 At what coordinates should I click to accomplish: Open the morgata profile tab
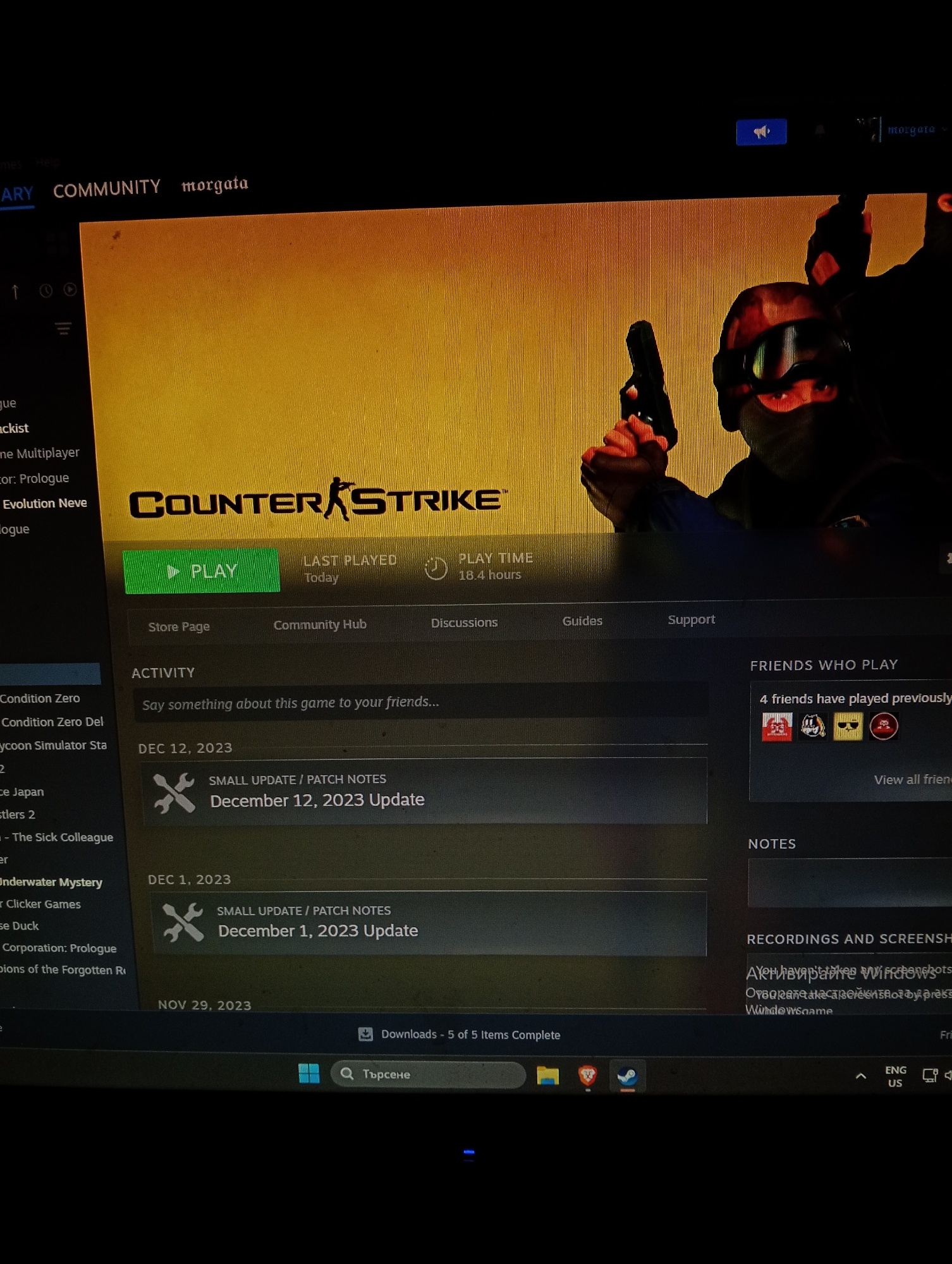(x=215, y=185)
